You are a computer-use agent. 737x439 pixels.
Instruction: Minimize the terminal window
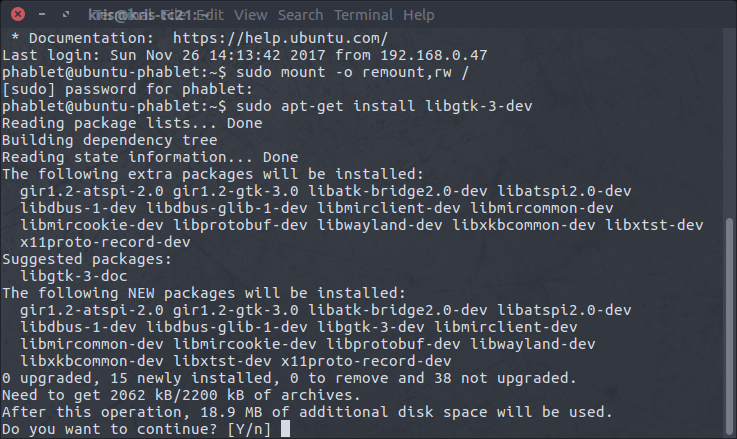pos(42,15)
